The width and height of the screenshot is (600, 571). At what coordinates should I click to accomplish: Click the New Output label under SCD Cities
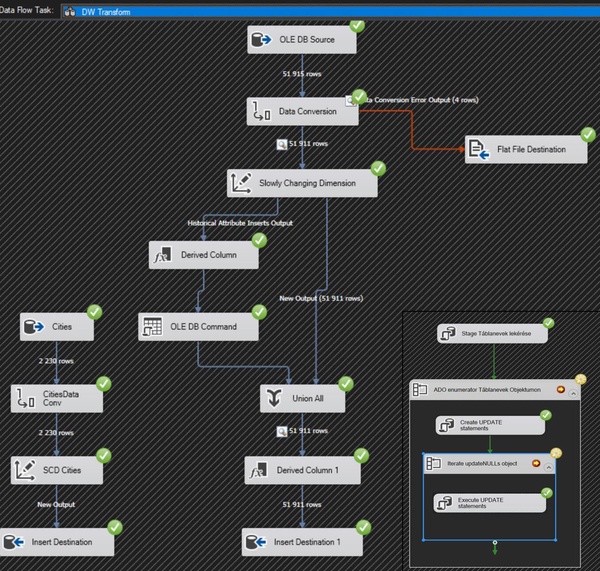[x=56, y=504]
